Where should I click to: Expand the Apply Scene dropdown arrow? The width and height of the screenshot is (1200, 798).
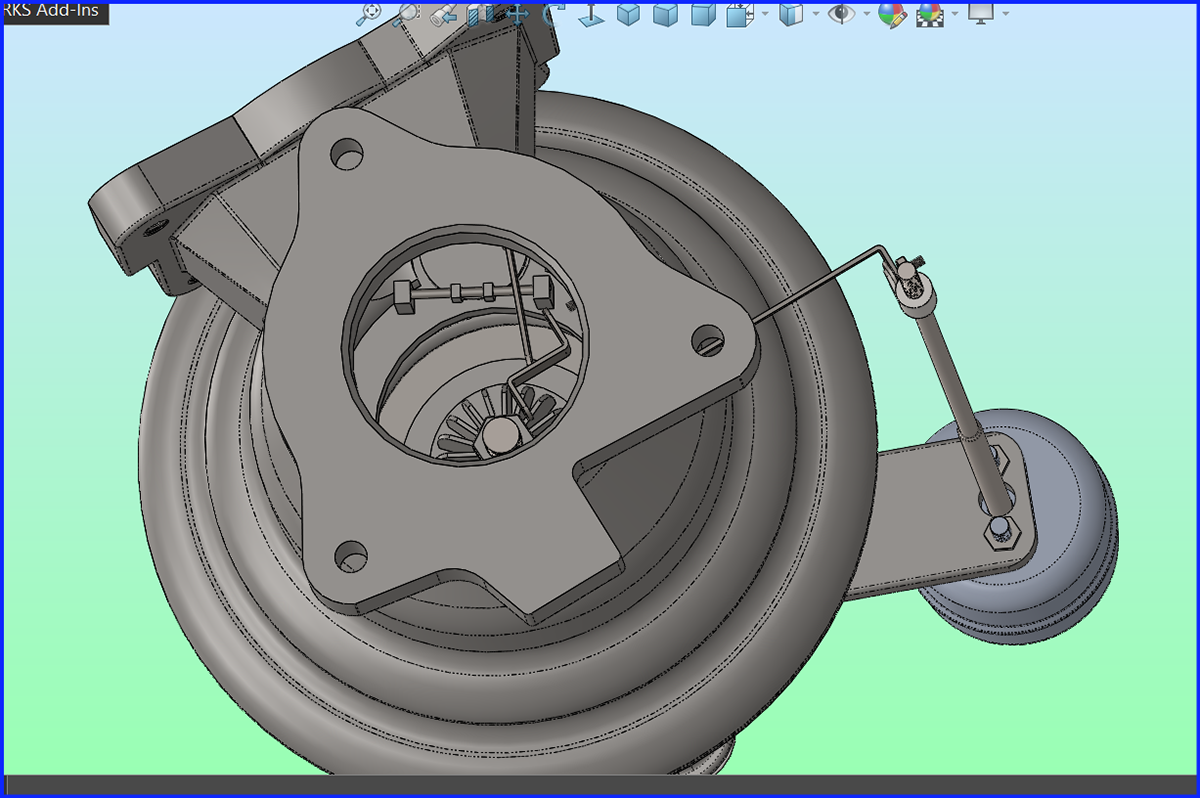click(x=955, y=14)
